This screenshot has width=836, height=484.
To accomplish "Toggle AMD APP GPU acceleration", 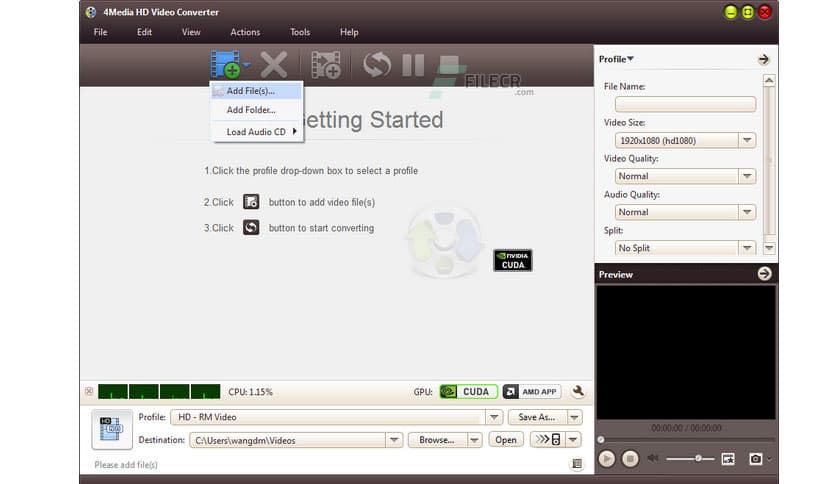I will point(532,392).
